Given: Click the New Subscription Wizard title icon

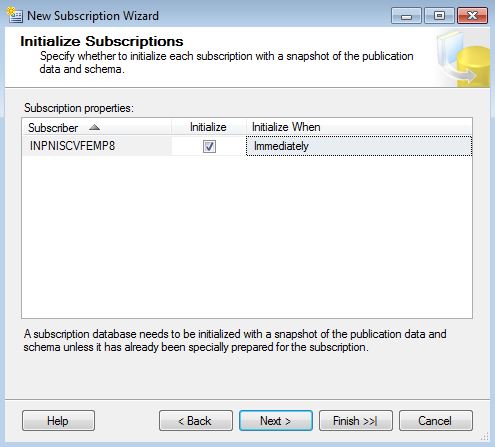Looking at the screenshot, I should coord(15,15).
